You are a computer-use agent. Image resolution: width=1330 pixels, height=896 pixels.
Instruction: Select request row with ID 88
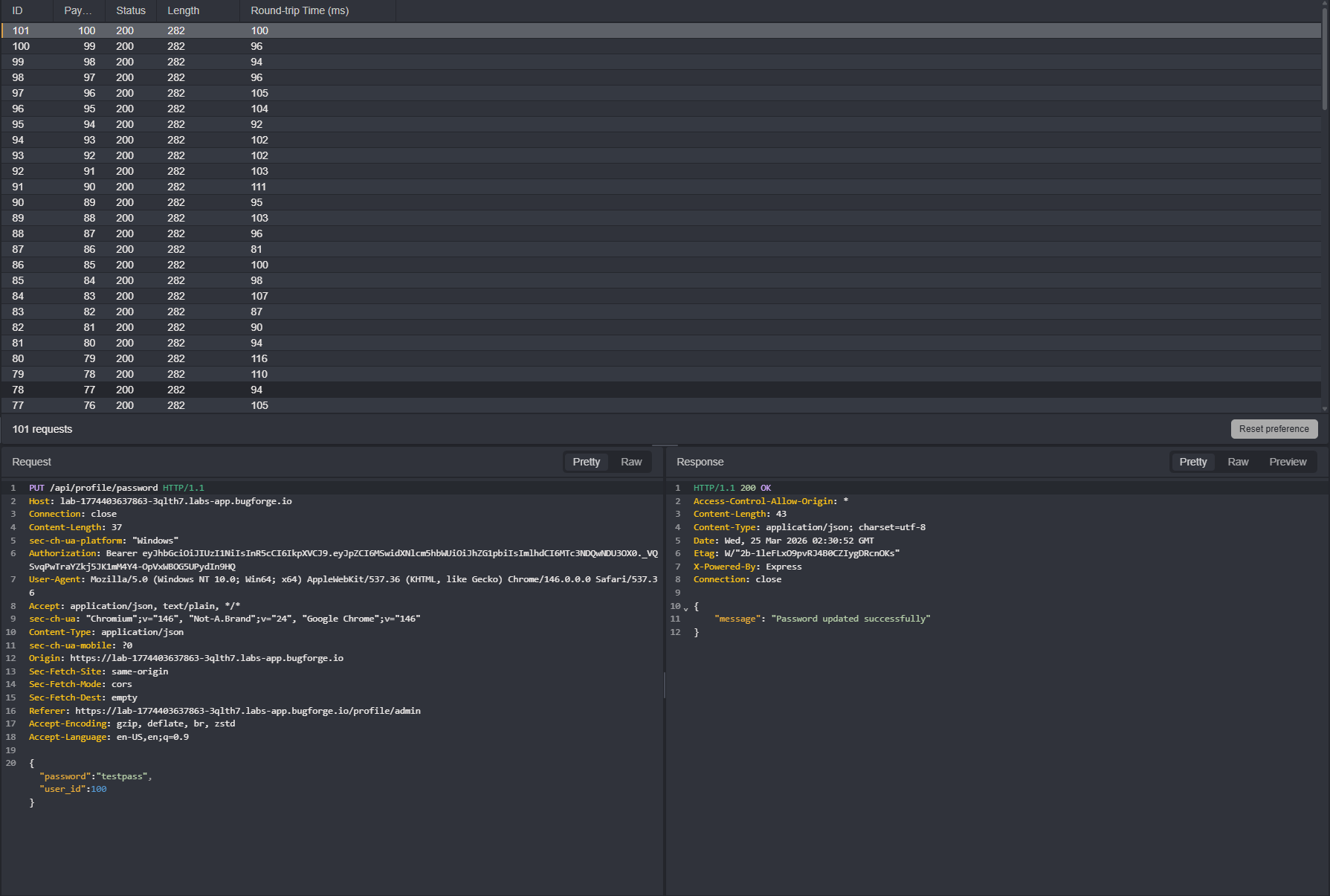pyautogui.click(x=661, y=233)
